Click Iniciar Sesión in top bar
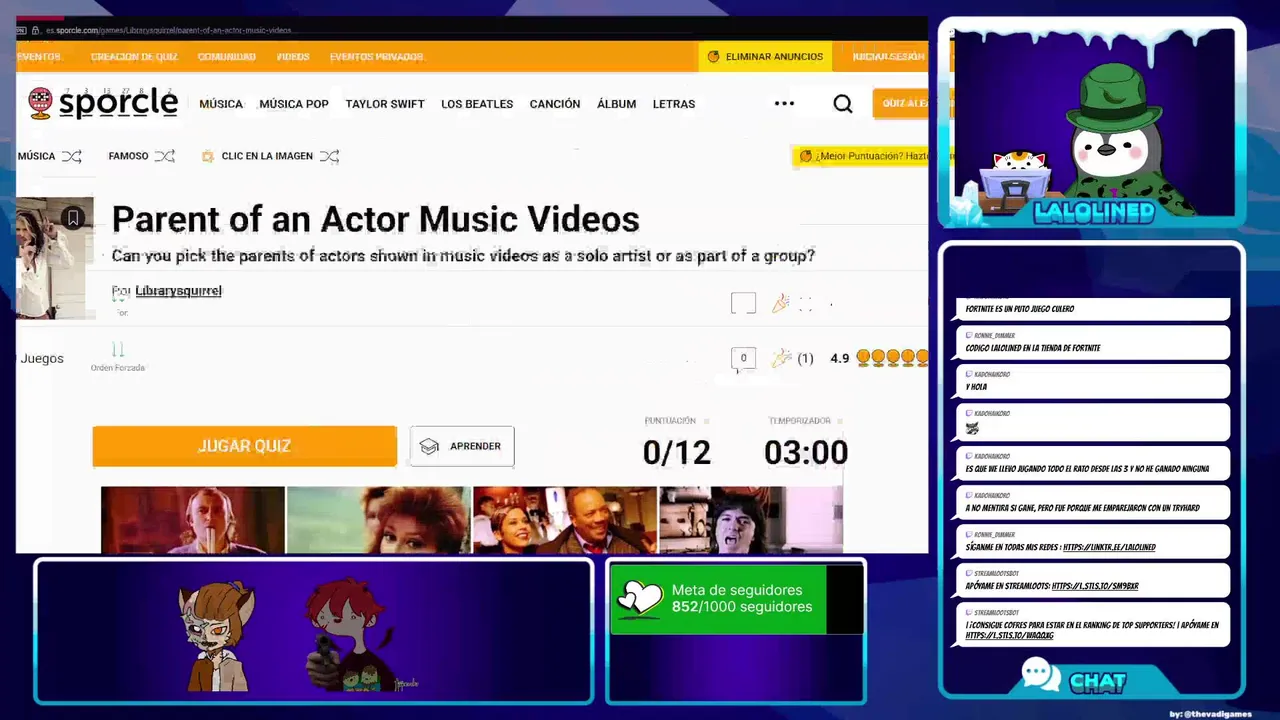 pos(888,57)
